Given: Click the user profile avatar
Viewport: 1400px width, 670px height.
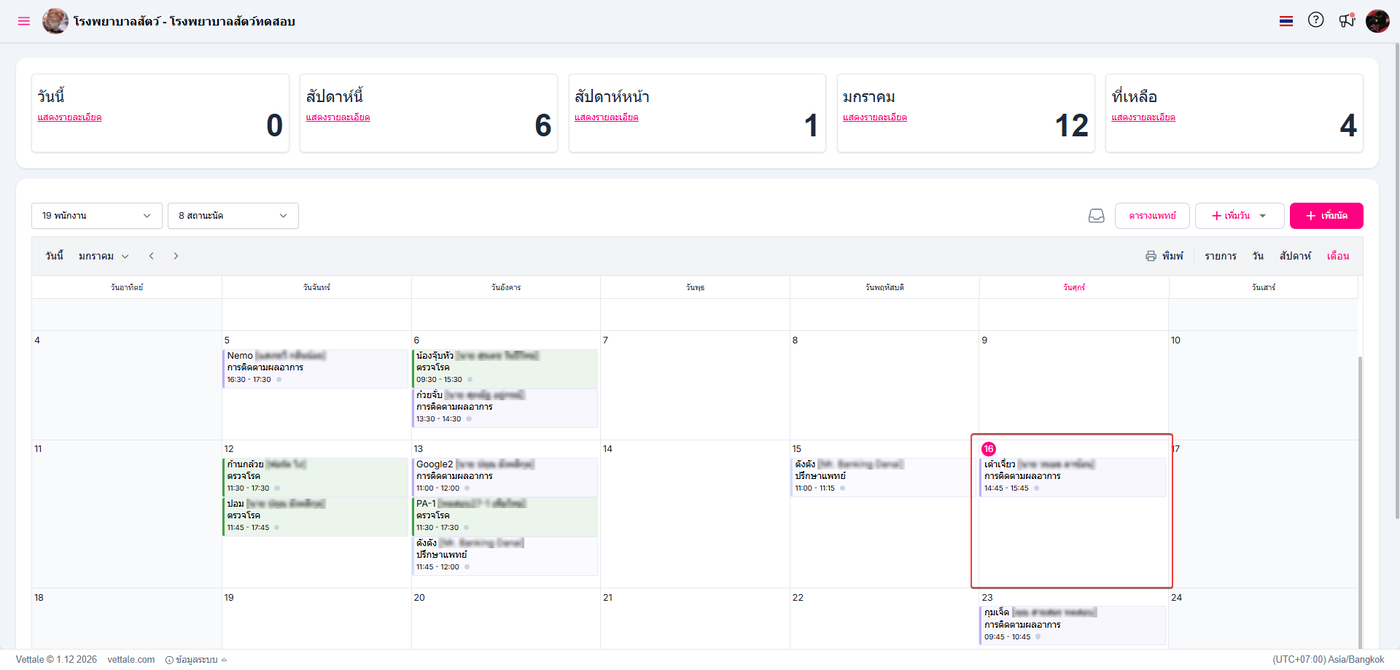Looking at the screenshot, I should tap(1377, 21).
